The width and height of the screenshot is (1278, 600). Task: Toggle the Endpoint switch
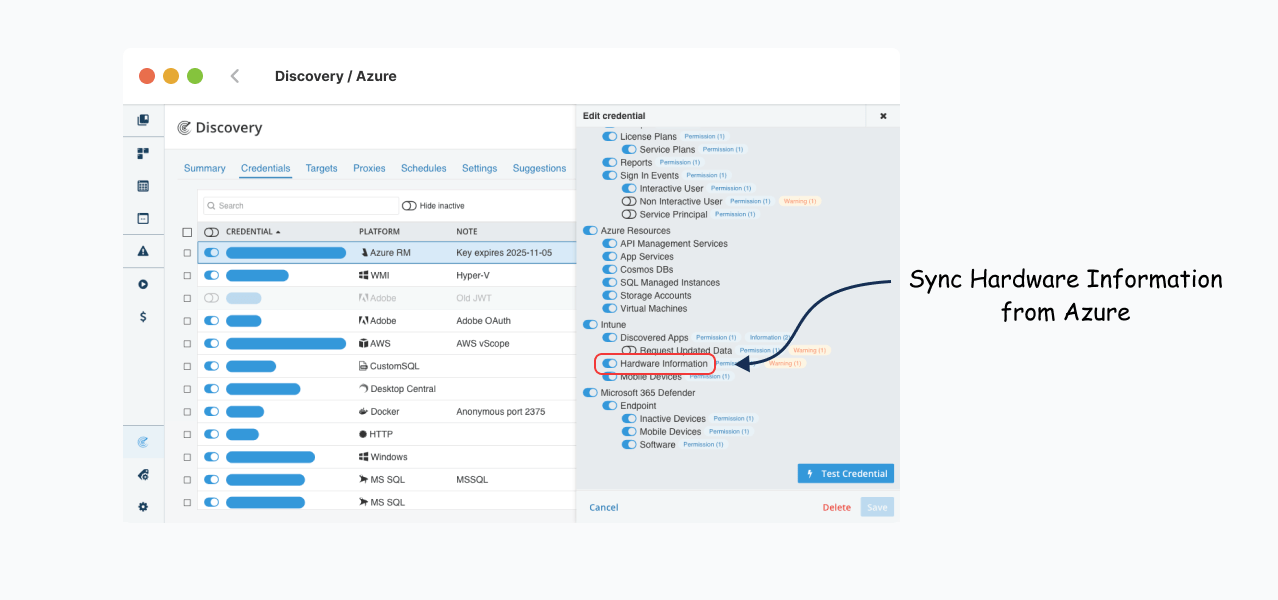[x=610, y=406]
